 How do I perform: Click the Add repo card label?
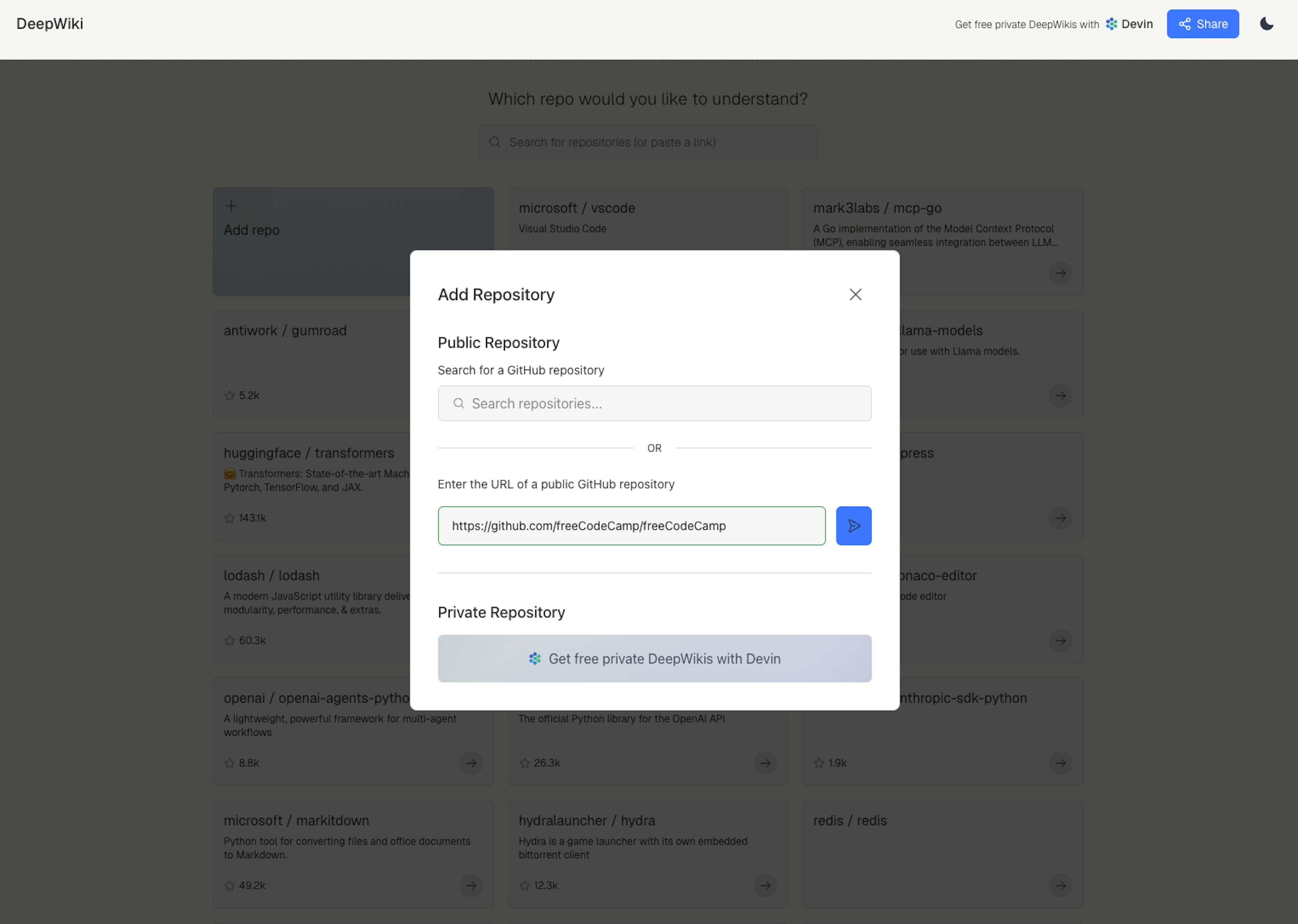coord(251,230)
